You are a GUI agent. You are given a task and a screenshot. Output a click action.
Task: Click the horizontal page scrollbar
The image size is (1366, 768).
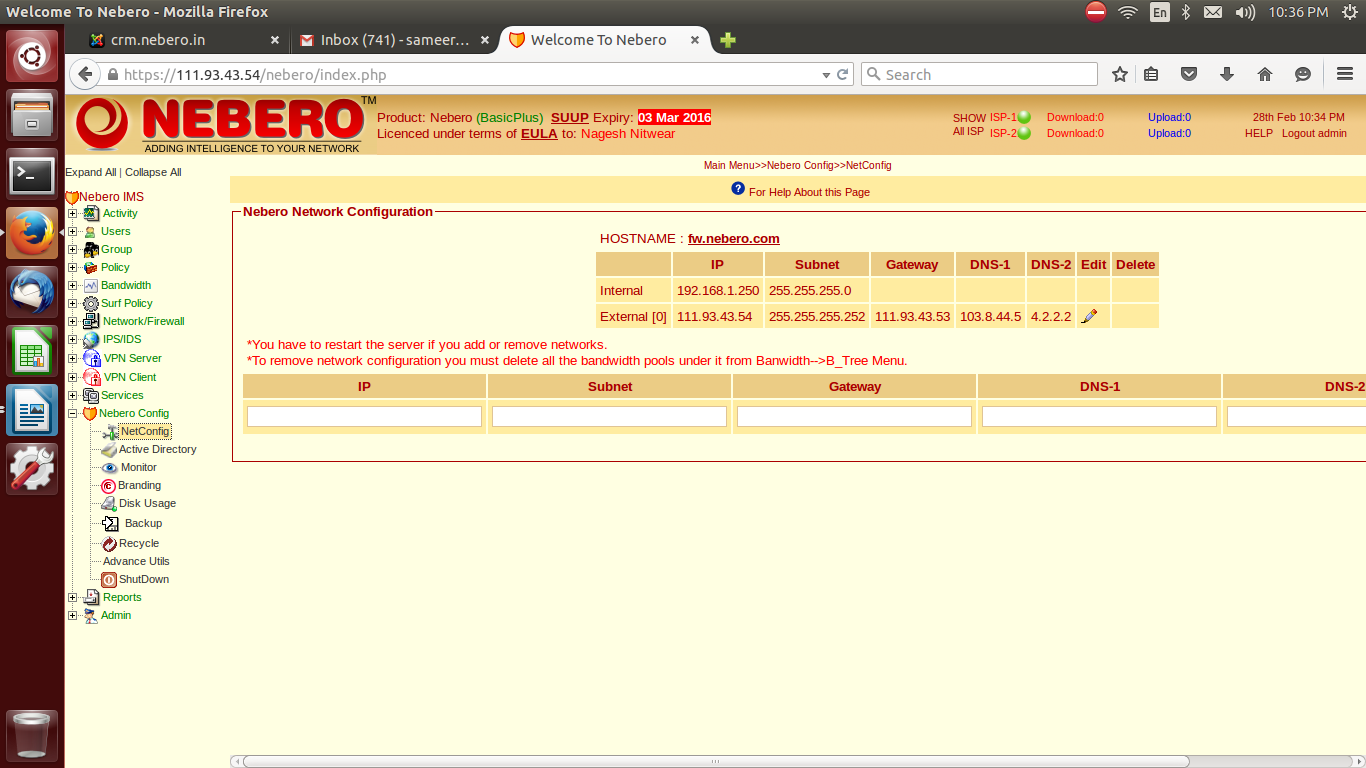715,761
